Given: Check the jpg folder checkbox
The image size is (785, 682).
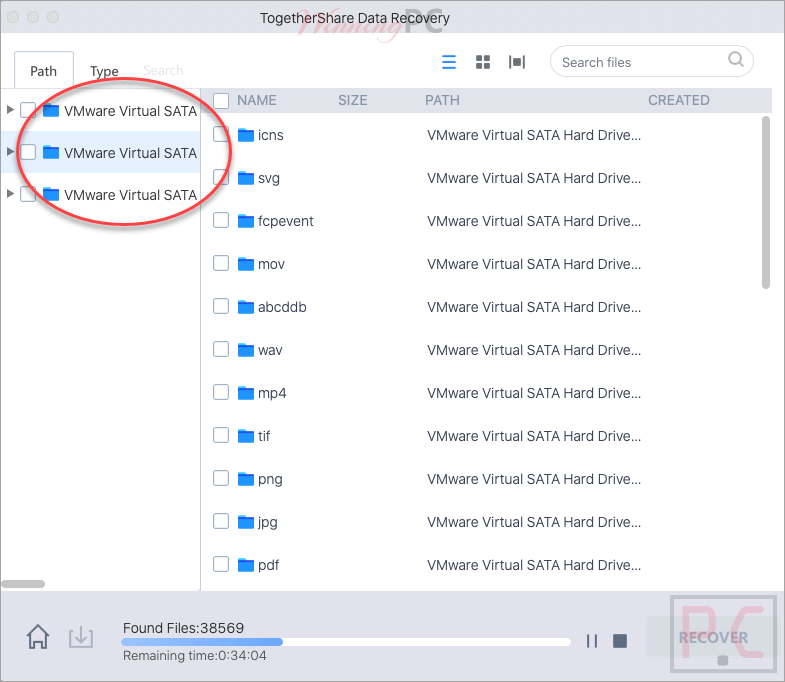Looking at the screenshot, I should [x=221, y=521].
